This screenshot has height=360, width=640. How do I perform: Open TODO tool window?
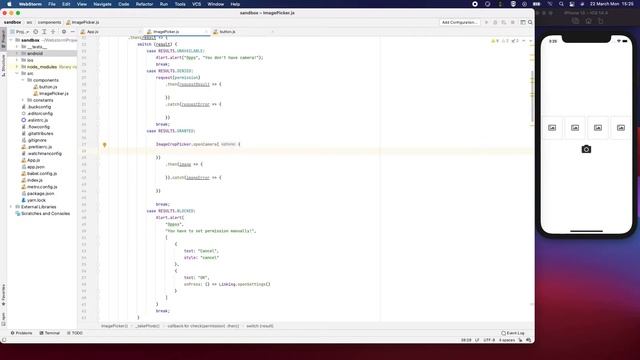(x=75, y=333)
